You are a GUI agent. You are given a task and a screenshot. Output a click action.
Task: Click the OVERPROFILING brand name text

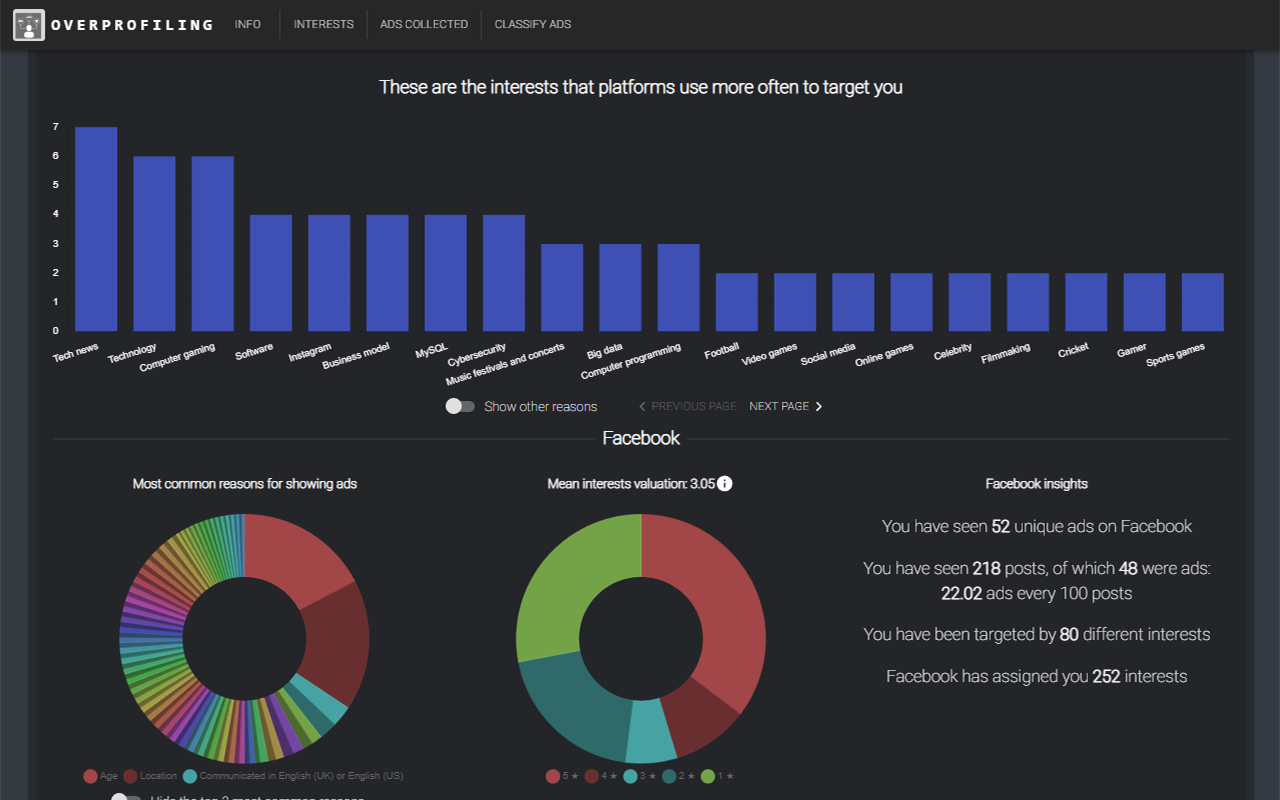[132, 25]
